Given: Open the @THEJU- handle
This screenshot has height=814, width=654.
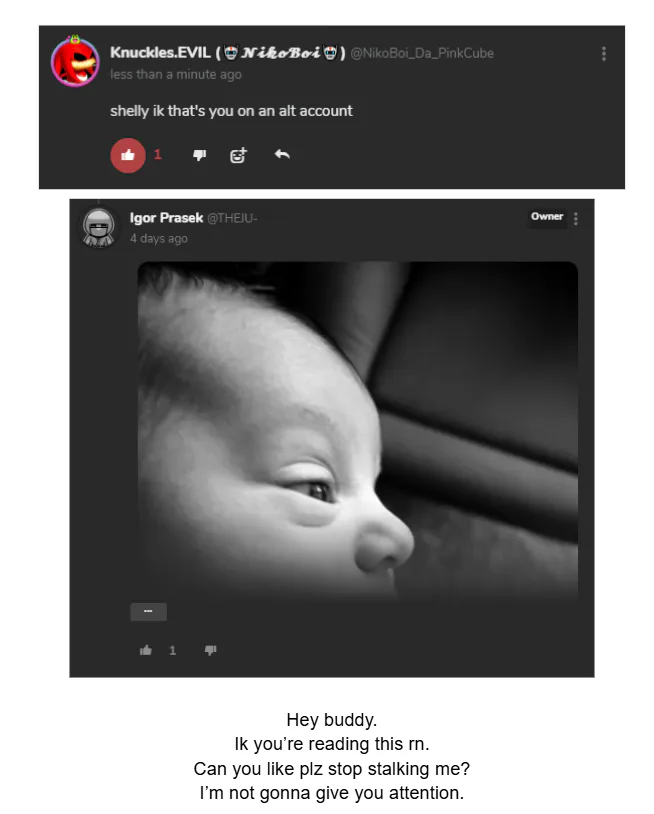Looking at the screenshot, I should [232, 218].
